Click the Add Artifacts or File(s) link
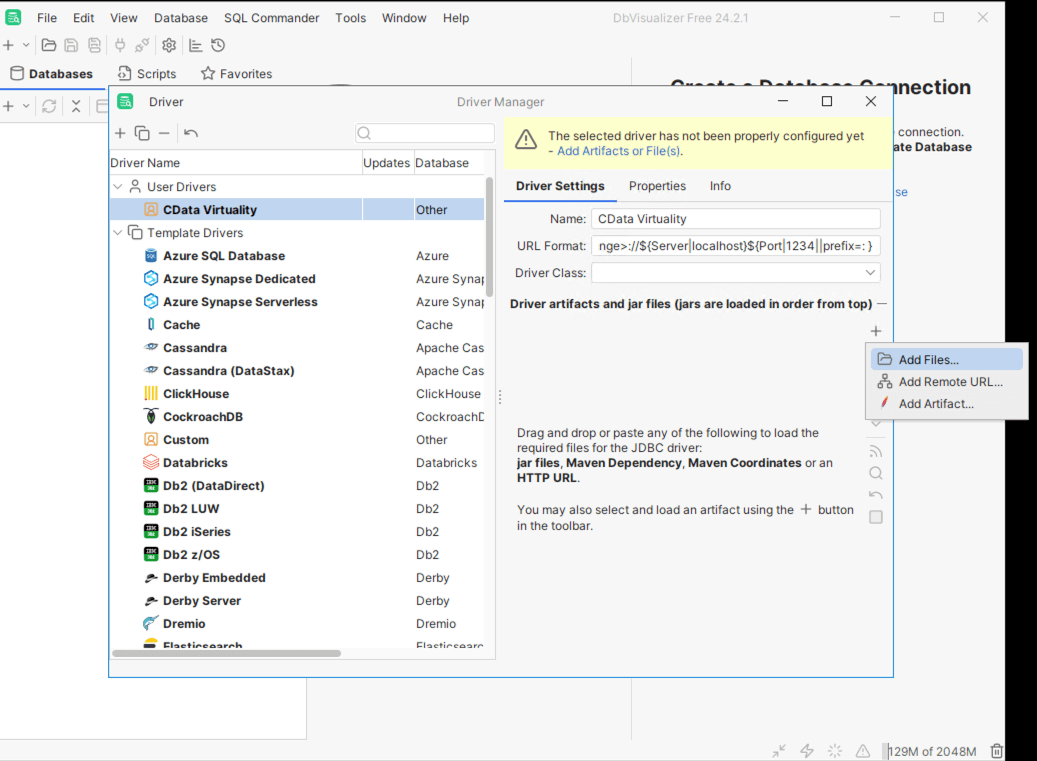This screenshot has width=1037, height=761. click(618, 151)
